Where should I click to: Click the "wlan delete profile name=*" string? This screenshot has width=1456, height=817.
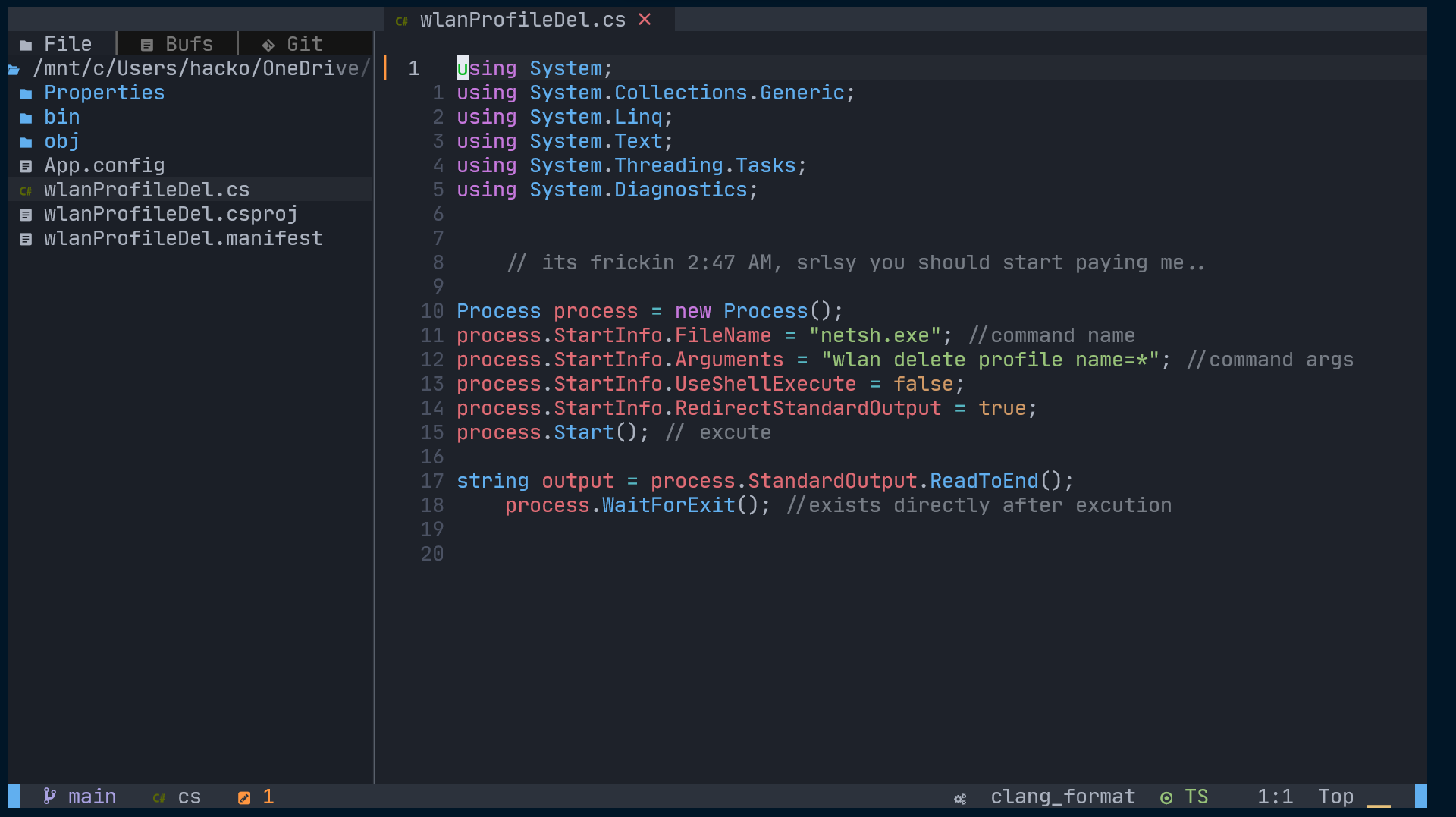(990, 360)
